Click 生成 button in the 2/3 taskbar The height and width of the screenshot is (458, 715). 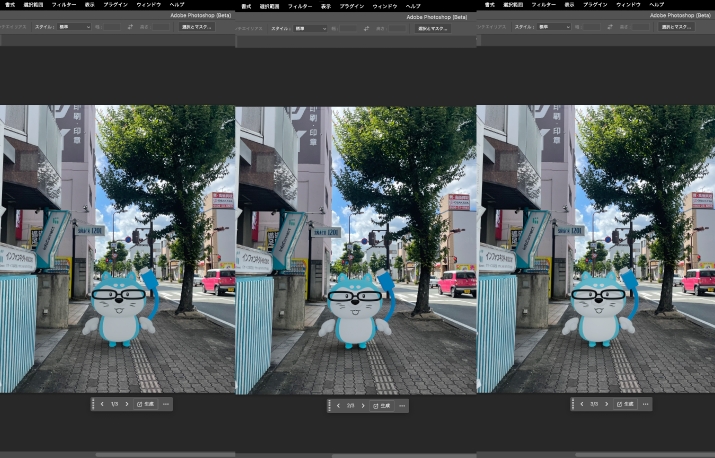(382, 406)
